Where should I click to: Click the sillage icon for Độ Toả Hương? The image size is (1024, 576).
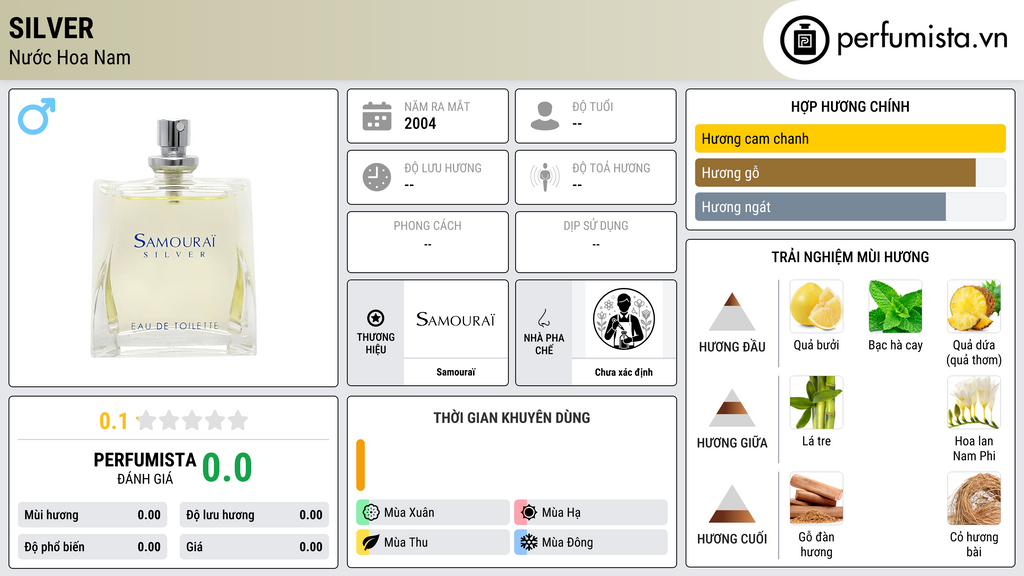545,177
